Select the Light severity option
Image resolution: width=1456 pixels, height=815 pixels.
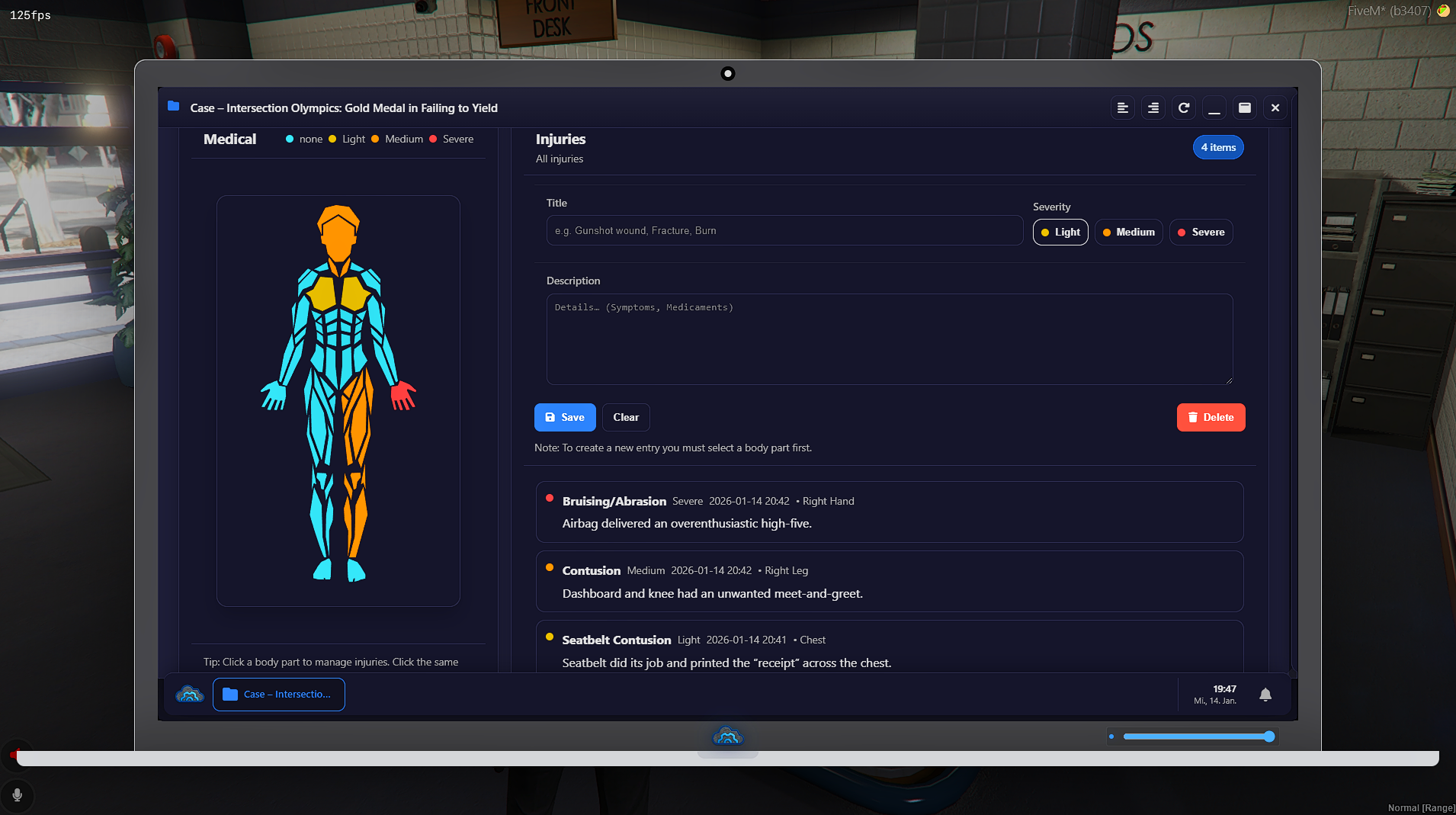(x=1060, y=232)
